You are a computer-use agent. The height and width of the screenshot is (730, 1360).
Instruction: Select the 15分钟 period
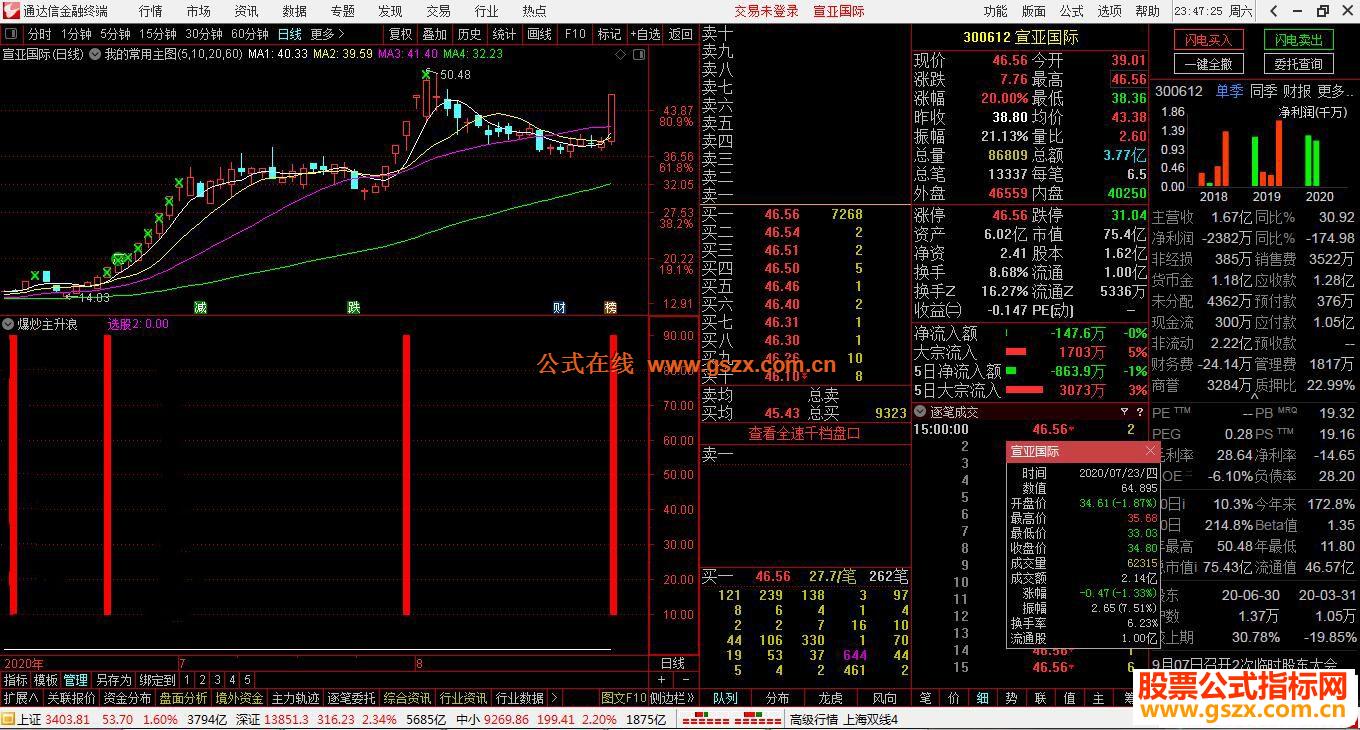[x=158, y=34]
